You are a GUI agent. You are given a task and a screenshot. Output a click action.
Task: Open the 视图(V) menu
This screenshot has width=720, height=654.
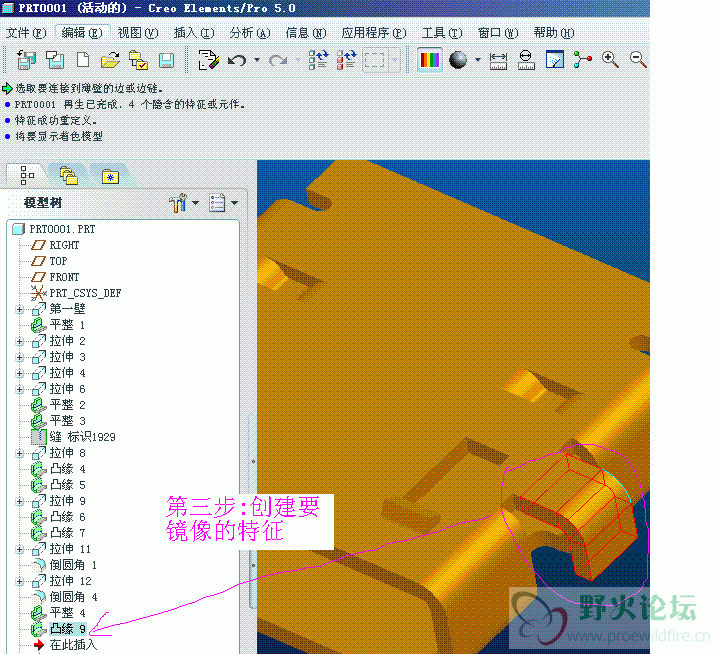pyautogui.click(x=138, y=33)
